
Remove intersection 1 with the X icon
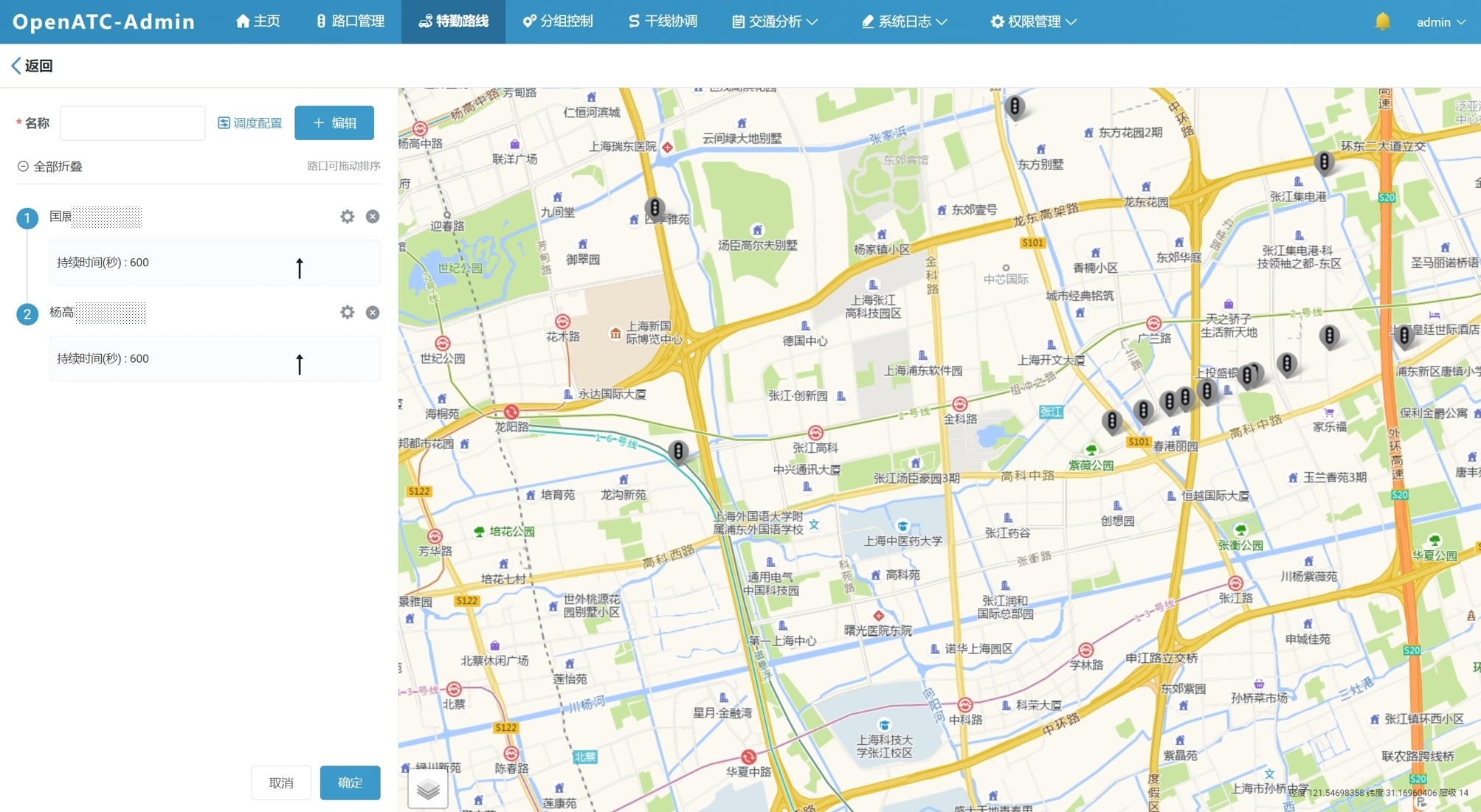click(373, 216)
